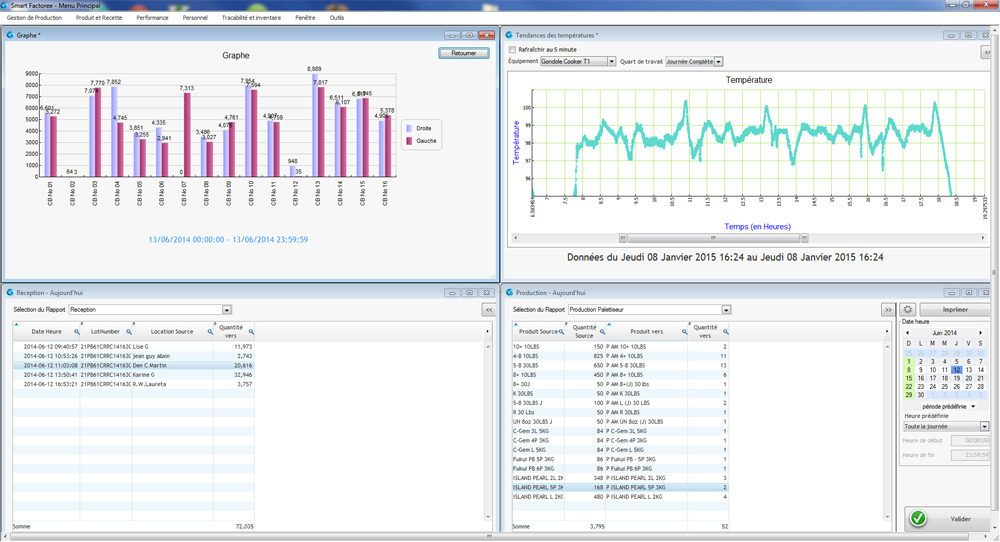Open Location Source column search magnifier
The height and width of the screenshot is (542, 1000).
pyautogui.click(x=210, y=332)
